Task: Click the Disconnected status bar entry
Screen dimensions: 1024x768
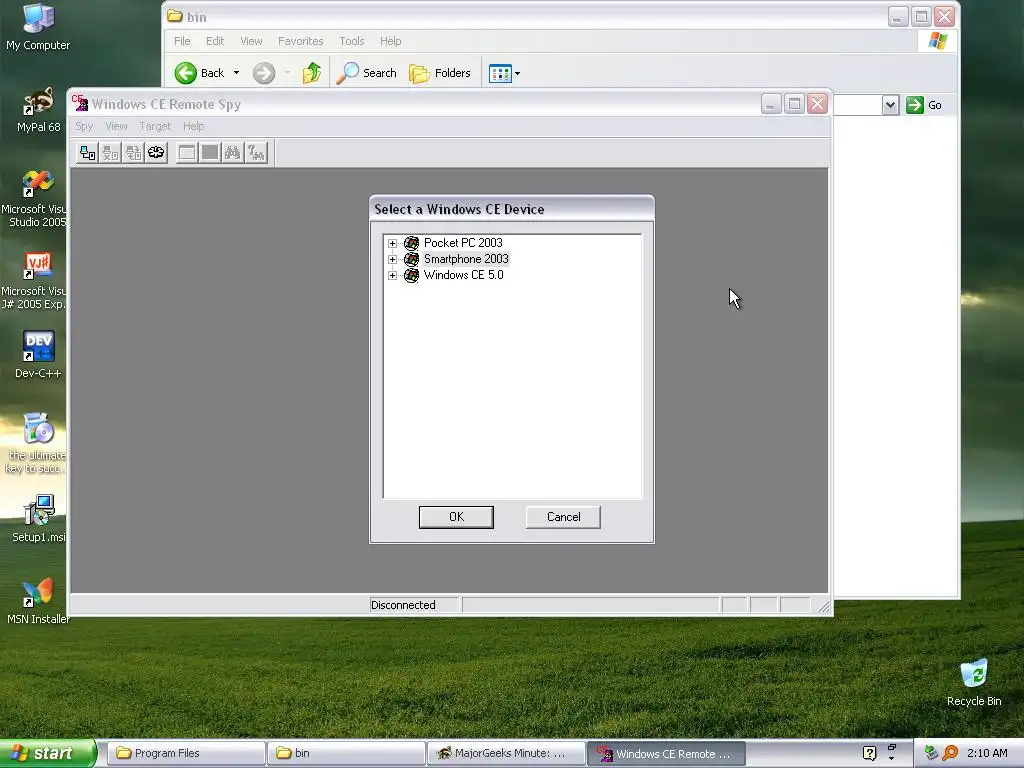Action: pyautogui.click(x=414, y=605)
